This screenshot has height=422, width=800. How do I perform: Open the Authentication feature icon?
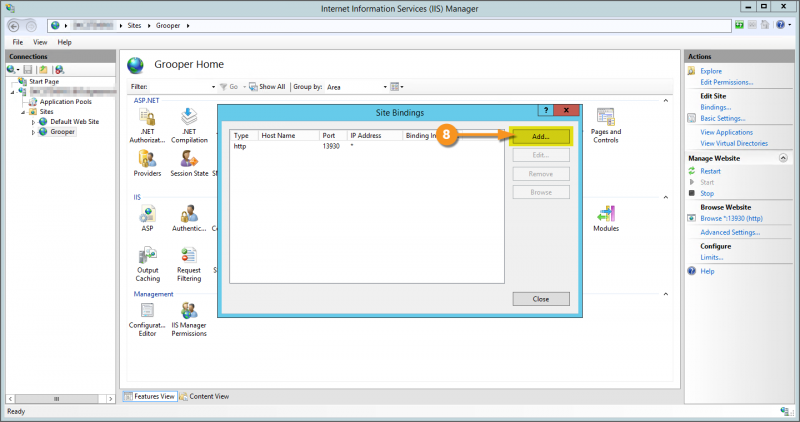(x=189, y=214)
